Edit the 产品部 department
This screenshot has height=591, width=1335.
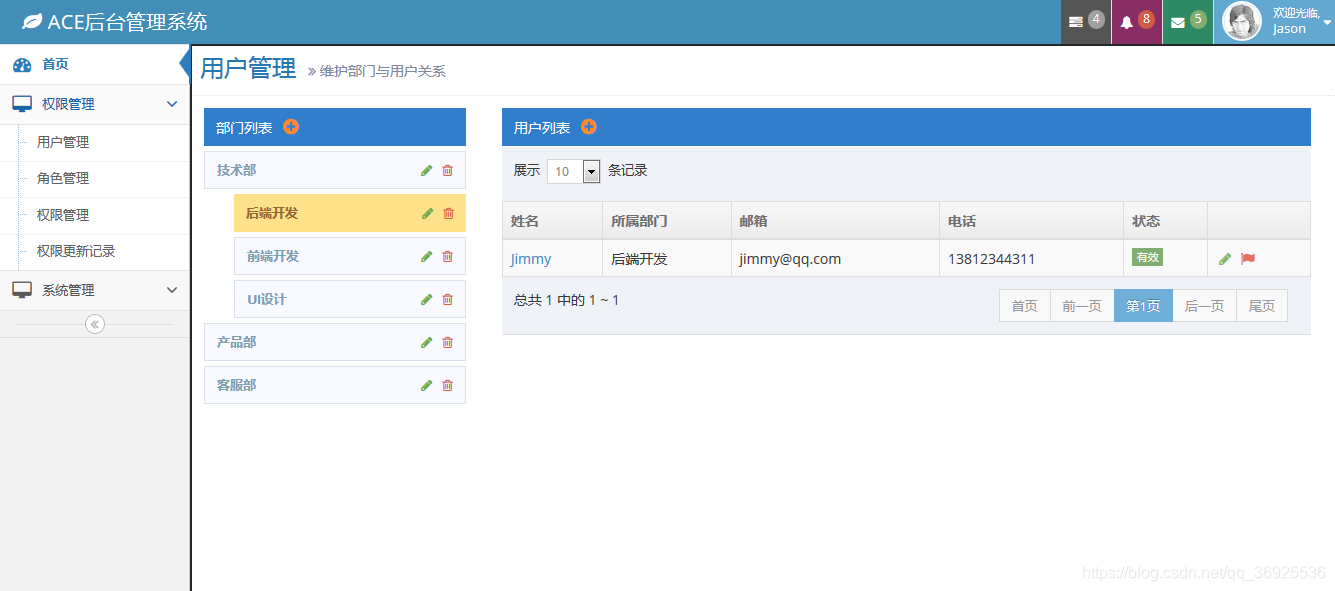pos(427,342)
